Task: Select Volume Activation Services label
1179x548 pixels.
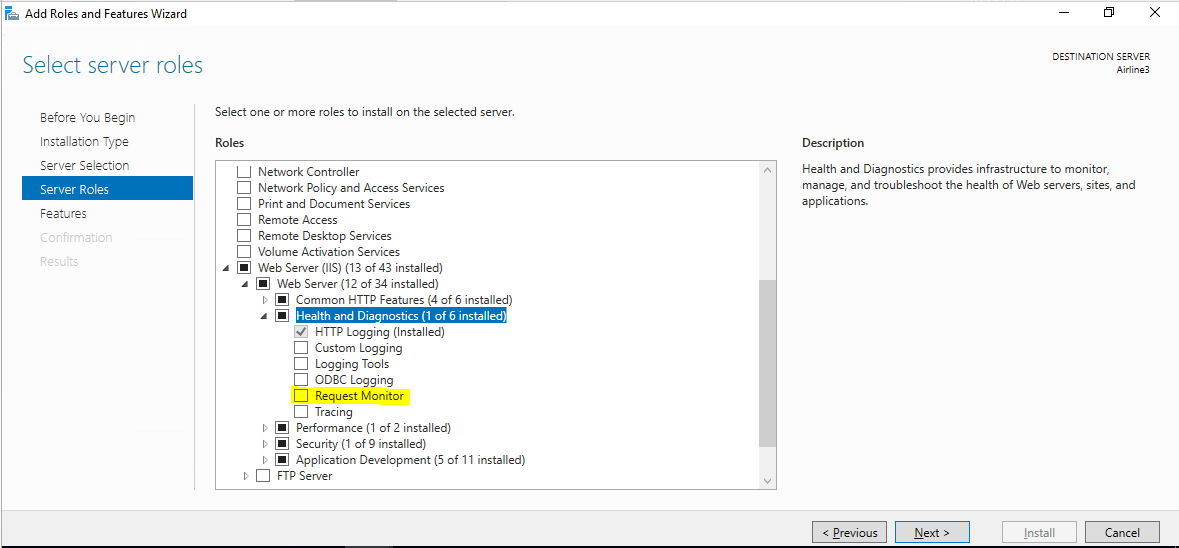Action: coord(329,252)
